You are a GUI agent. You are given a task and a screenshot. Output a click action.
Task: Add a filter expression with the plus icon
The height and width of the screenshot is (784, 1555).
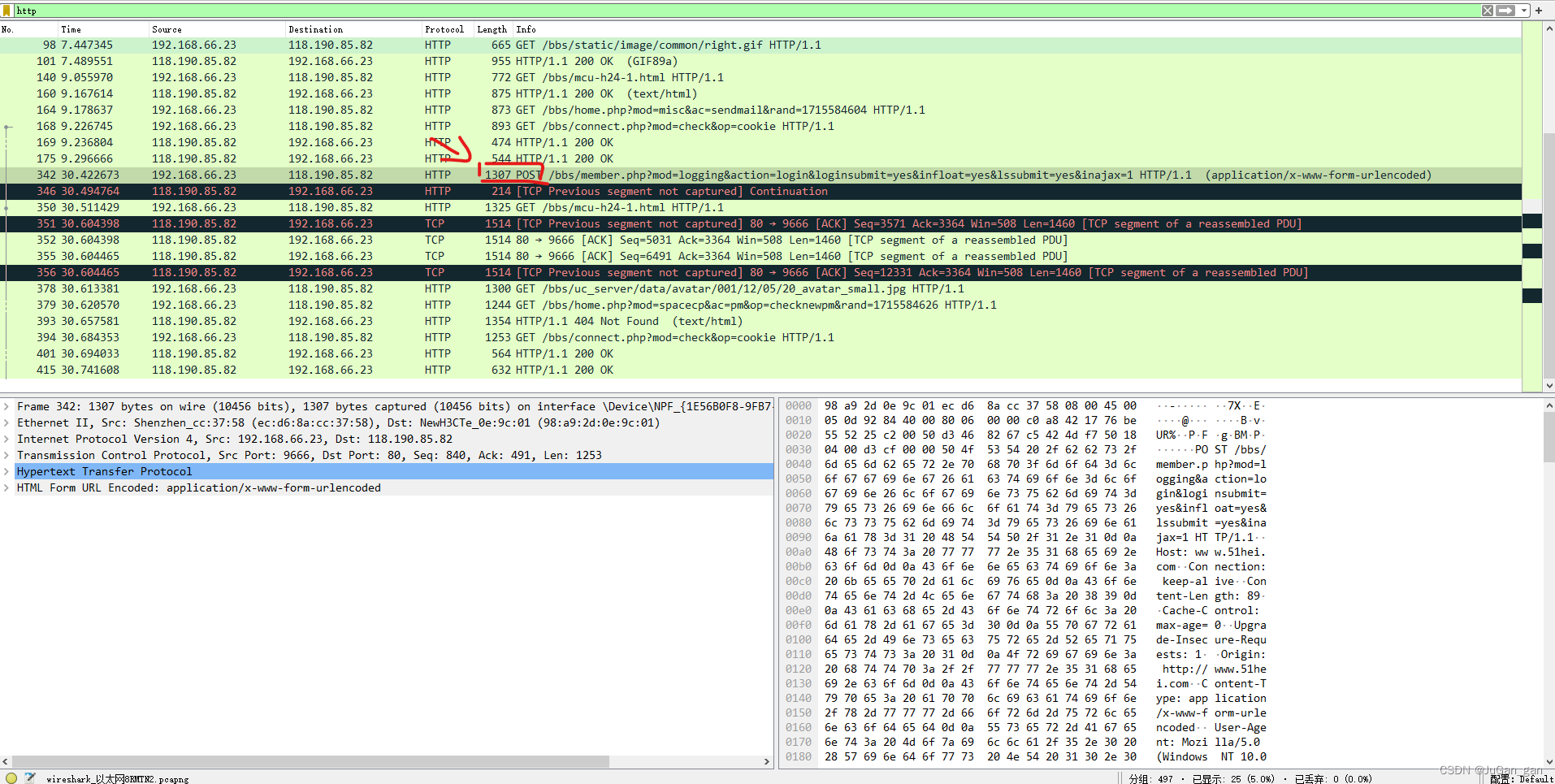click(1538, 11)
